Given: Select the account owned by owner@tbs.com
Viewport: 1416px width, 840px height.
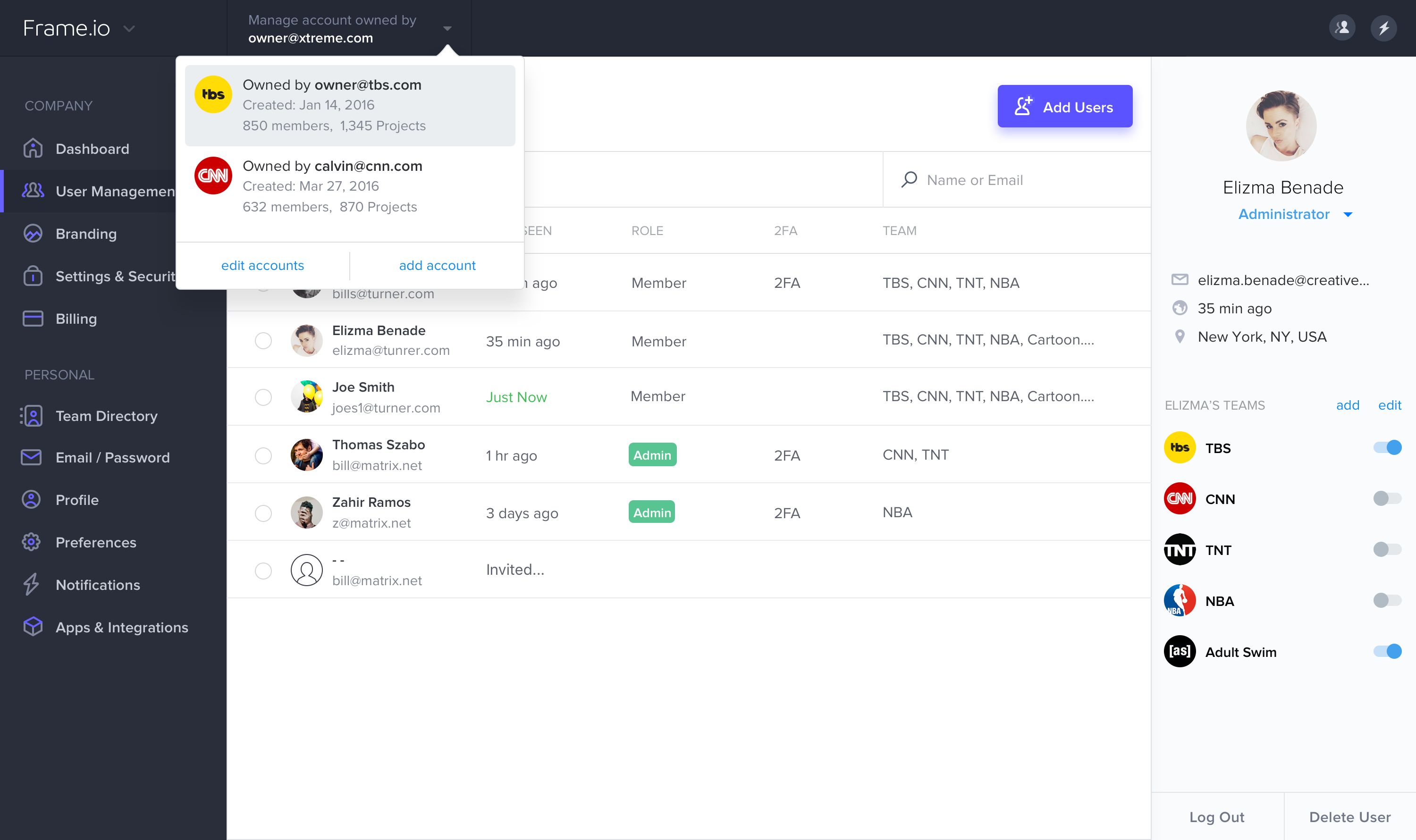Looking at the screenshot, I should (350, 105).
